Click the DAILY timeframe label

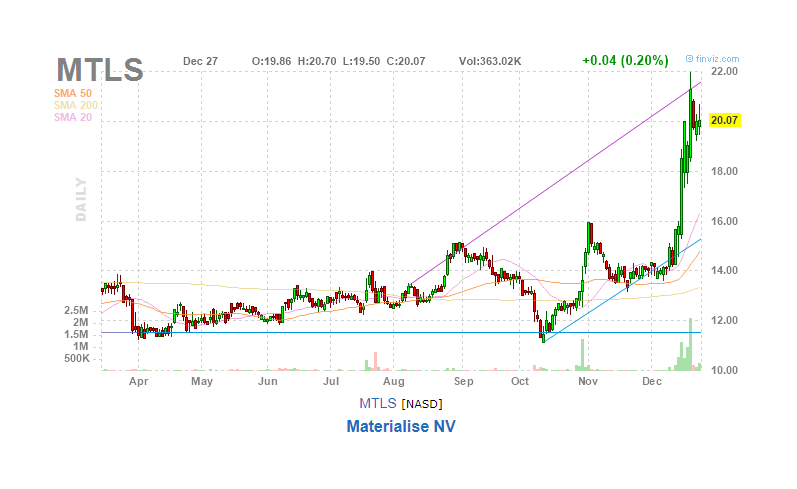tap(81, 199)
